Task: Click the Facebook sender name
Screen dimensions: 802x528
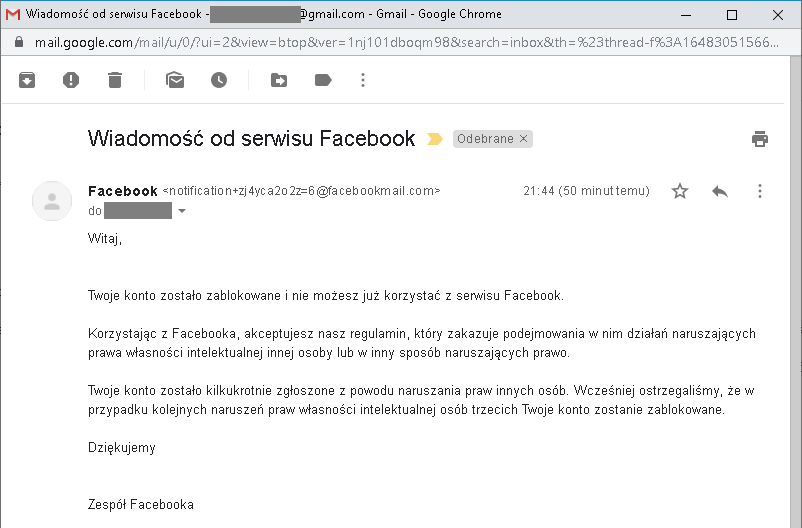Action: pyautogui.click(x=123, y=191)
